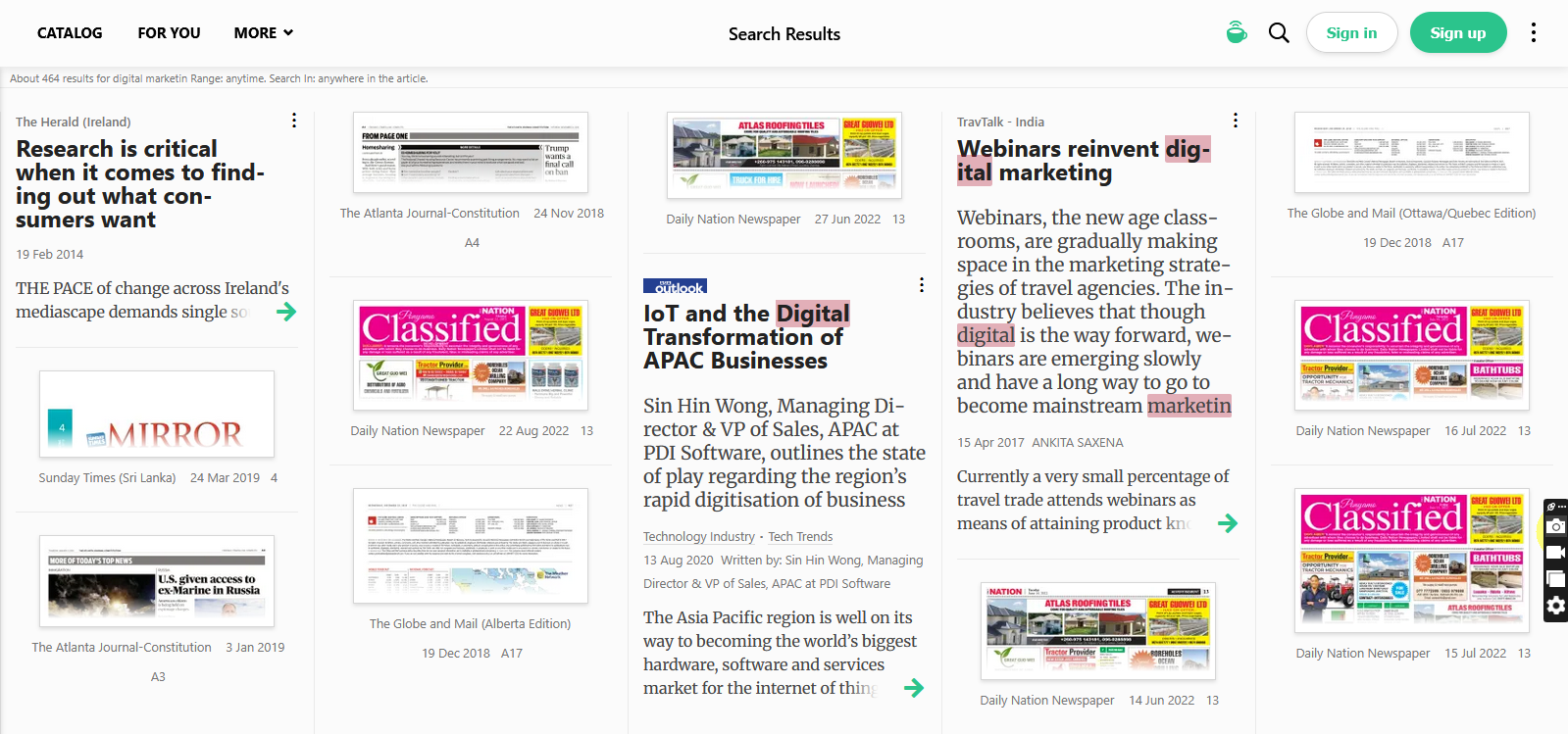
Task: Click the camera screenshot icon in side toolbar
Action: (1555, 527)
